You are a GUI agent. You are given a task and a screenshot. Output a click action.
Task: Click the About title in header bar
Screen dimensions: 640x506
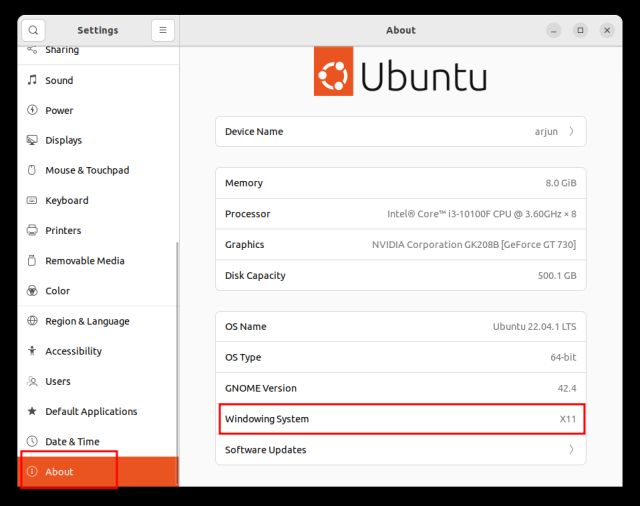coord(401,30)
